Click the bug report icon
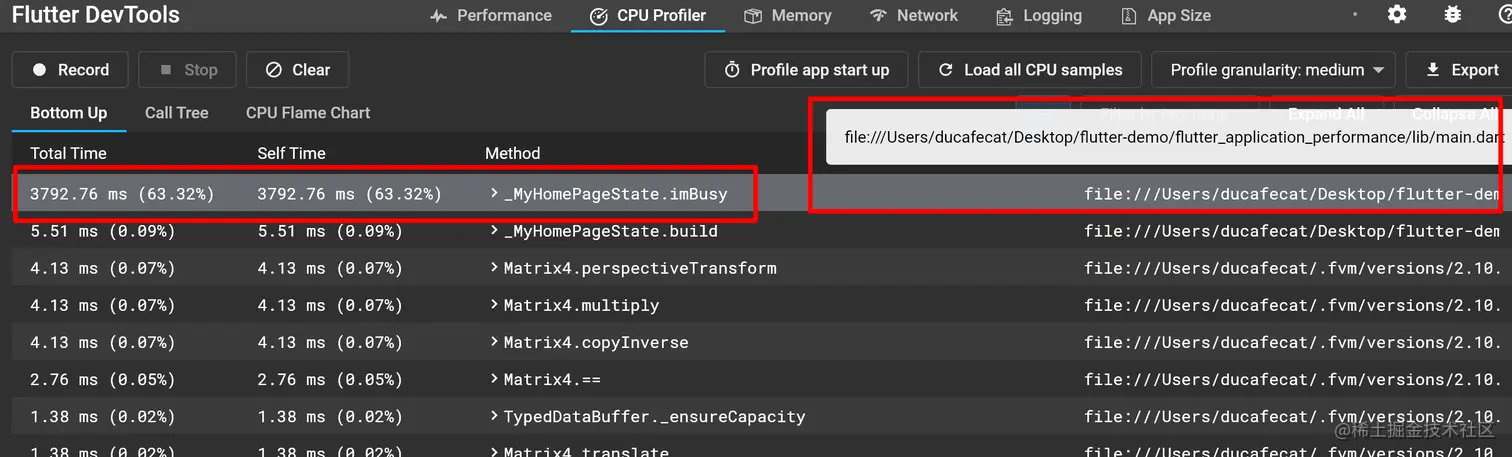Screen dimensions: 1512x457 (x=1454, y=15)
